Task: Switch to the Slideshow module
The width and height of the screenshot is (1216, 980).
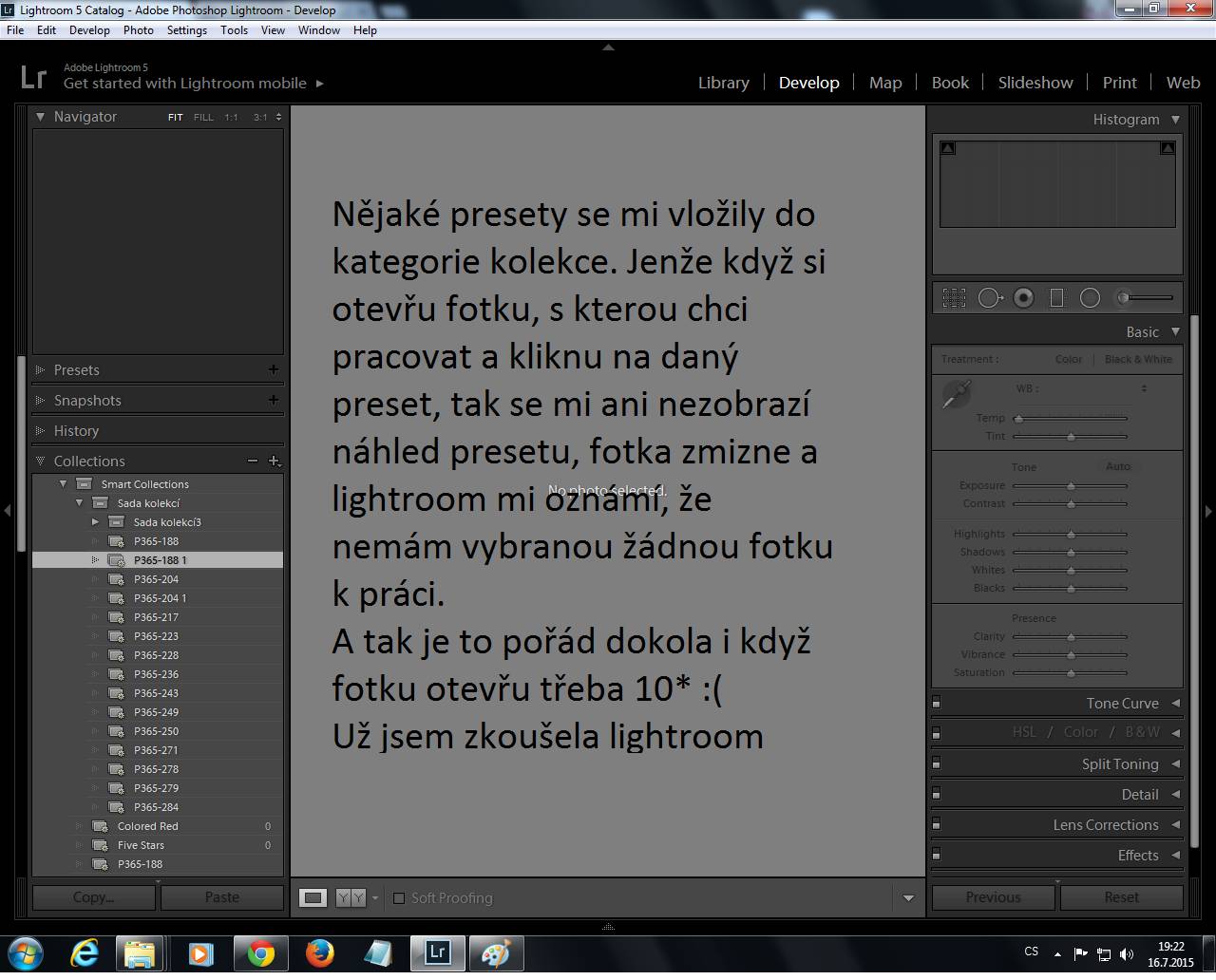Action: tap(1035, 83)
